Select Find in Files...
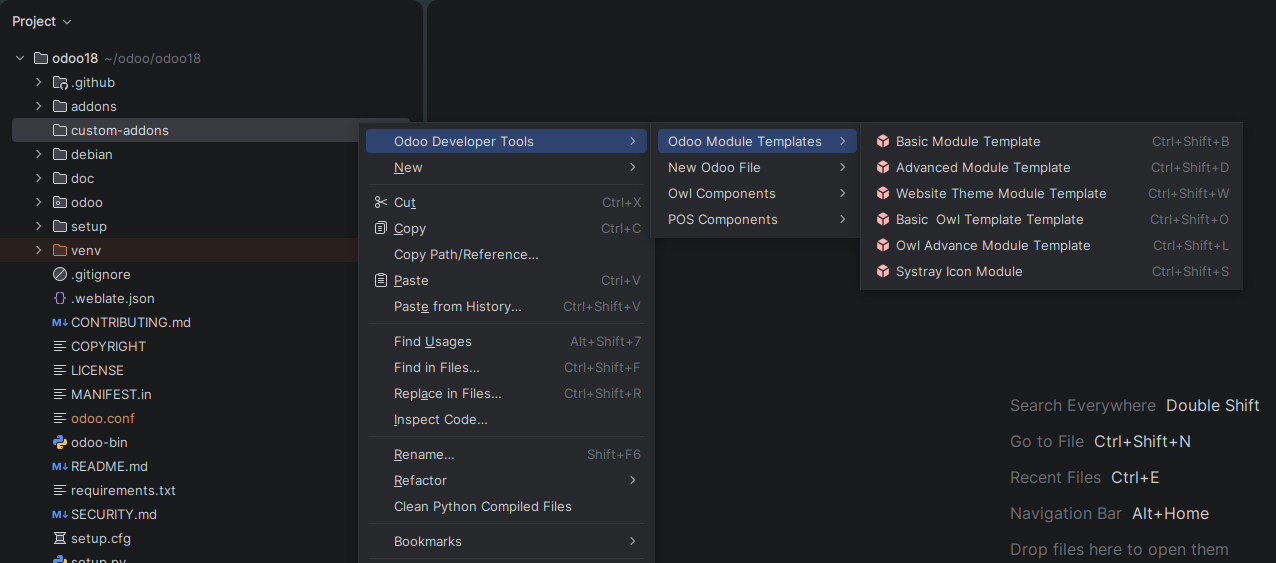The image size is (1276, 563). click(x=506, y=367)
